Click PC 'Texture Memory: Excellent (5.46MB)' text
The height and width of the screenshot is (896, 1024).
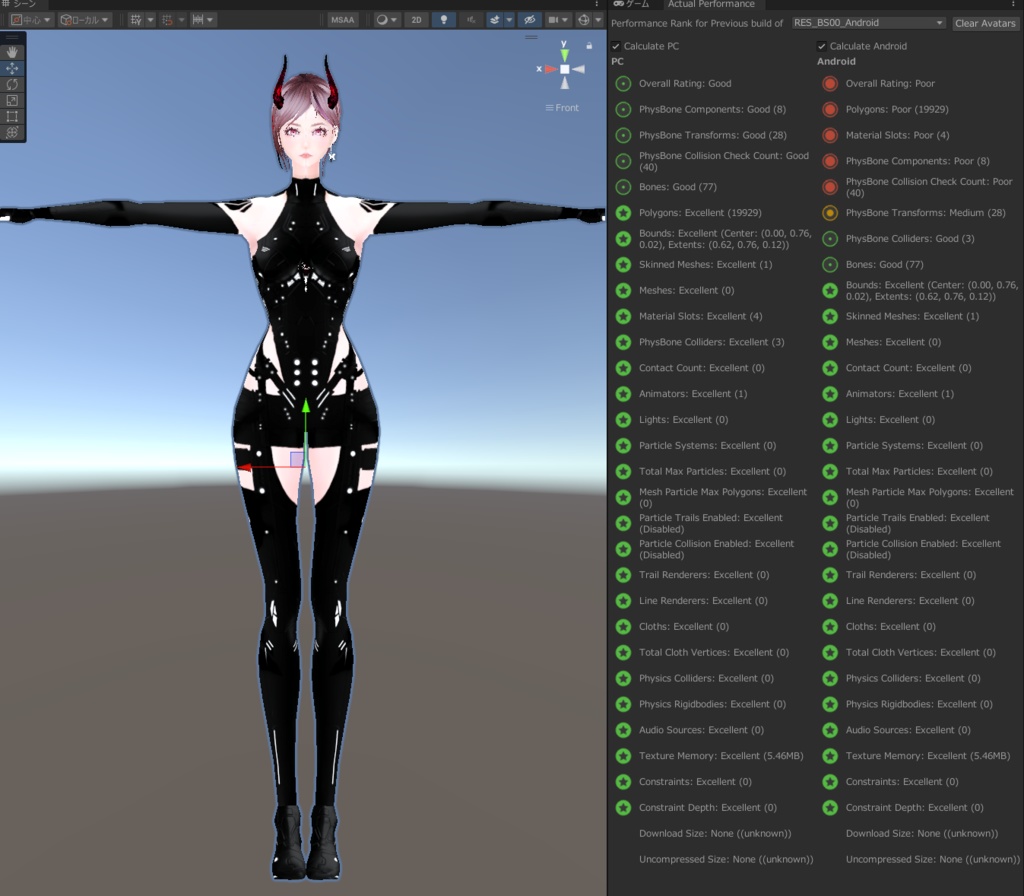721,756
